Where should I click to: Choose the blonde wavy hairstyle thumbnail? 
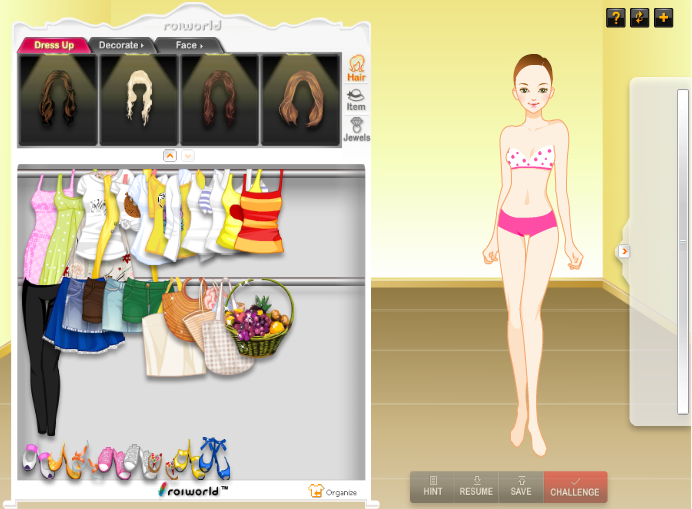point(139,99)
